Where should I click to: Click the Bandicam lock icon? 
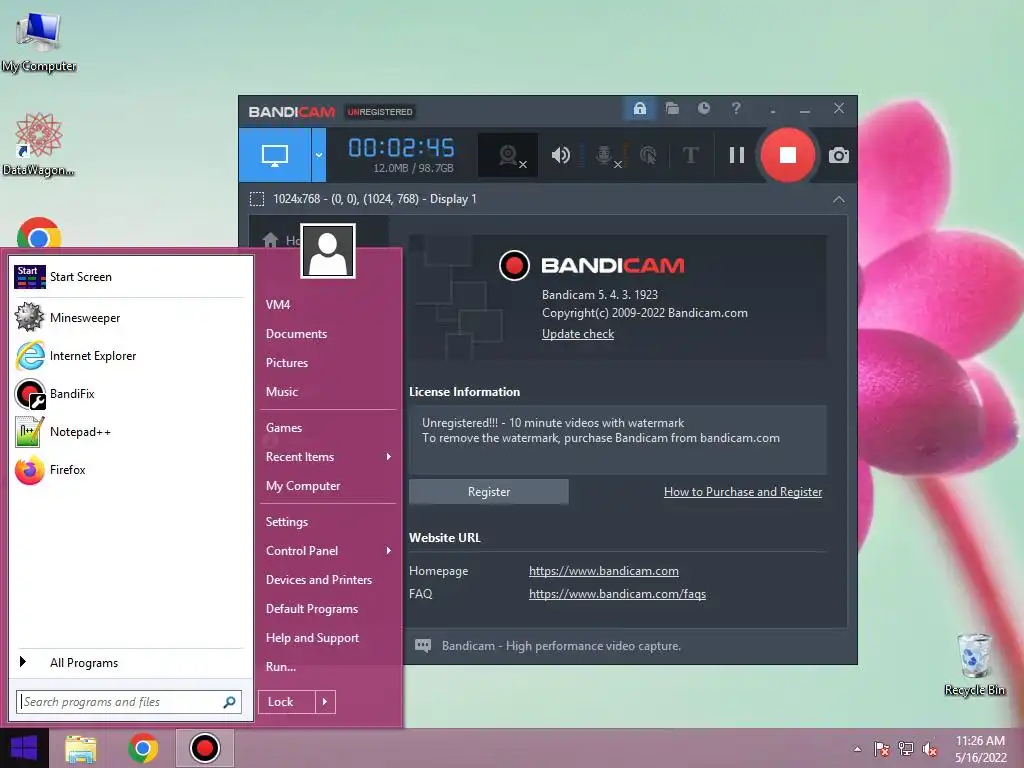pos(639,108)
